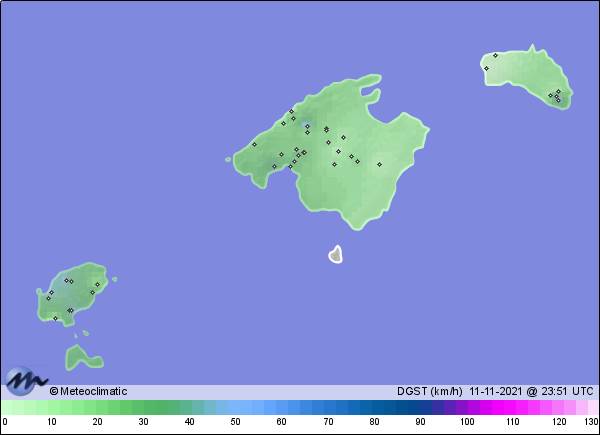Click the scale label 110
This screenshot has width=600, height=435.
click(x=513, y=422)
